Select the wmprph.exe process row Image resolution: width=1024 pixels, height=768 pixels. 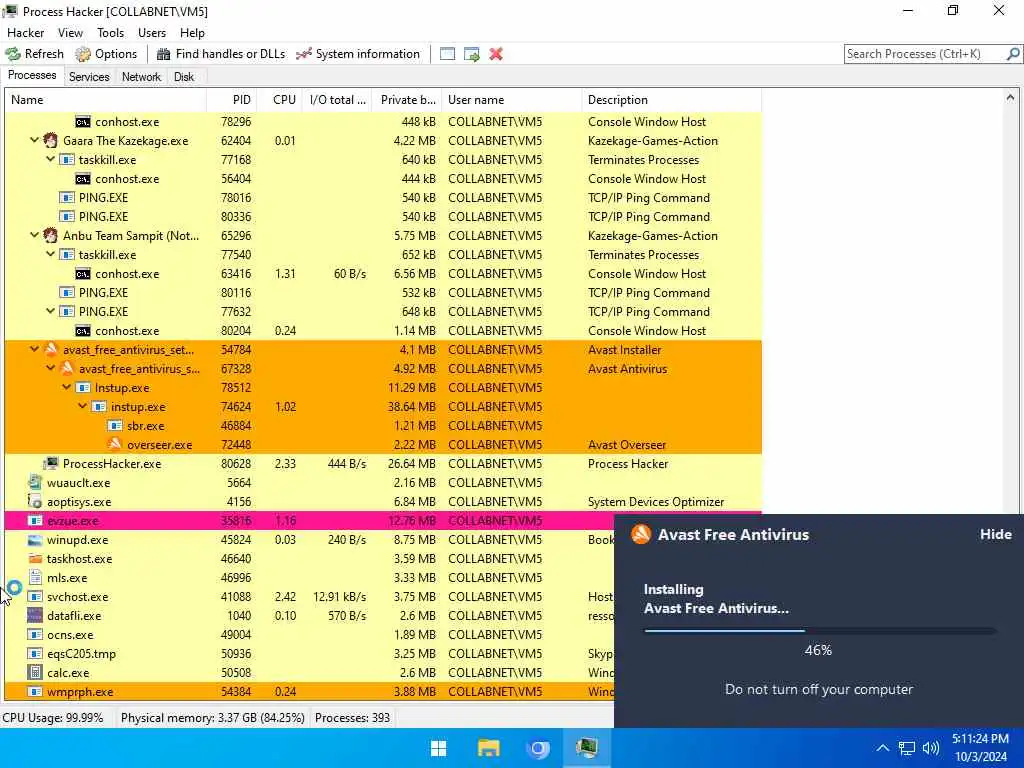(x=309, y=692)
